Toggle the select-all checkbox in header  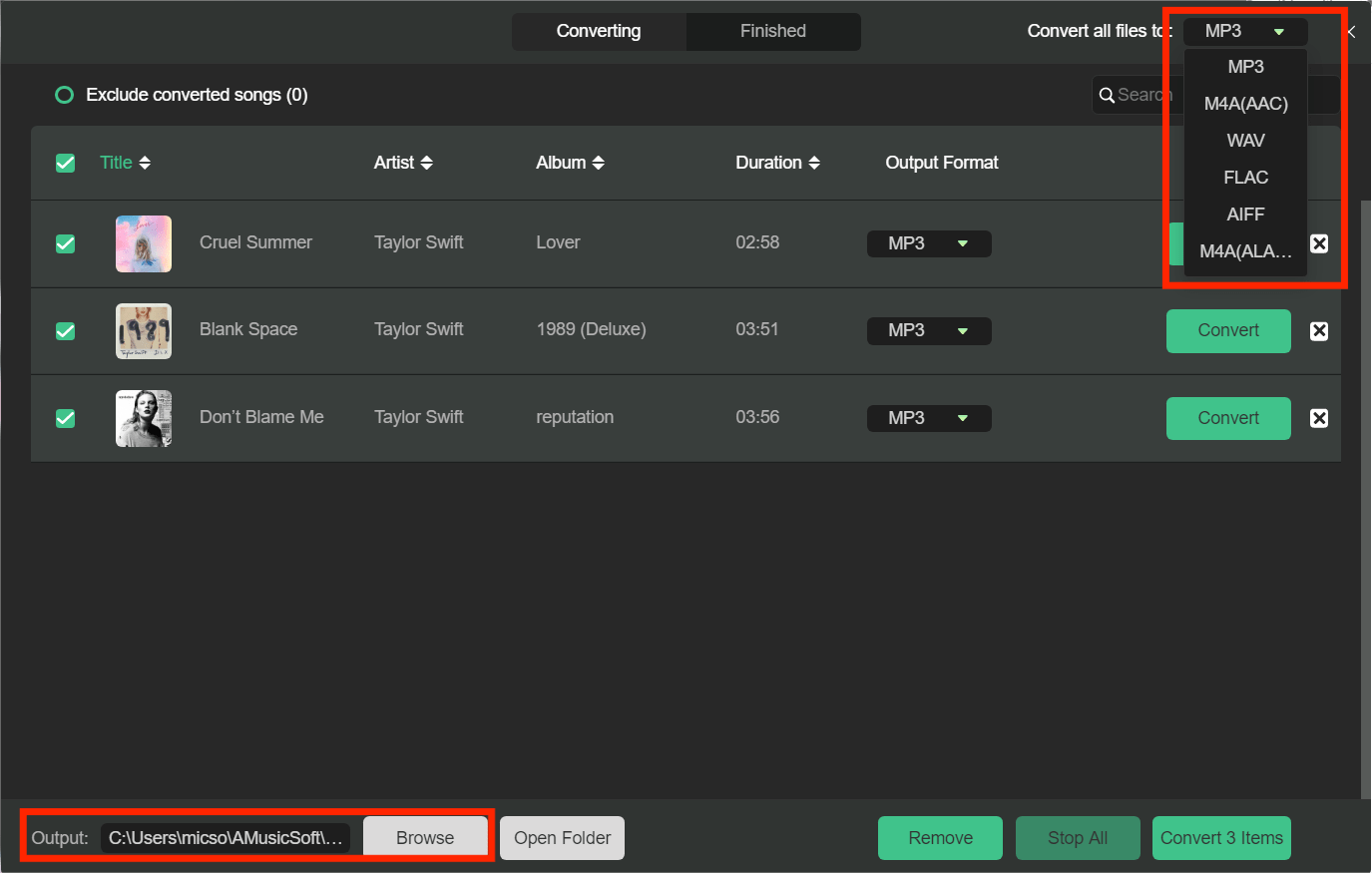point(66,163)
